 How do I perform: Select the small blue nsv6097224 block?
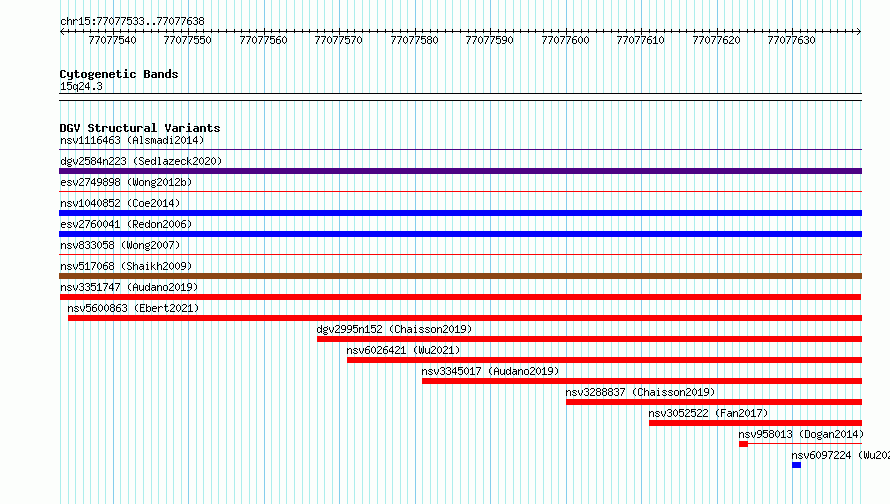[796, 465]
